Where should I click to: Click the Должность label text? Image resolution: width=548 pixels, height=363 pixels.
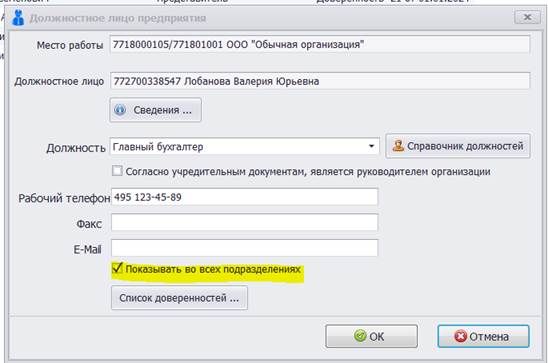[x=76, y=148]
